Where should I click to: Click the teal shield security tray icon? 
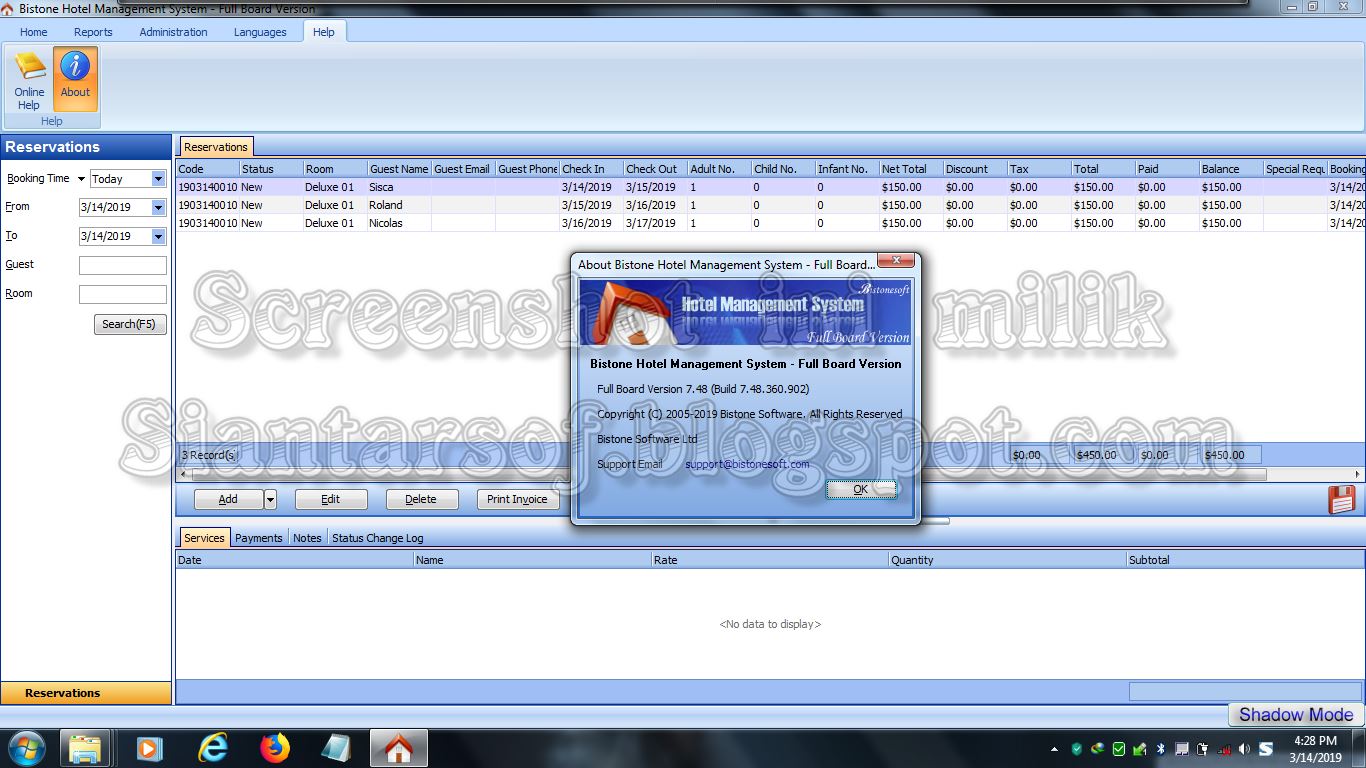[x=1076, y=749]
